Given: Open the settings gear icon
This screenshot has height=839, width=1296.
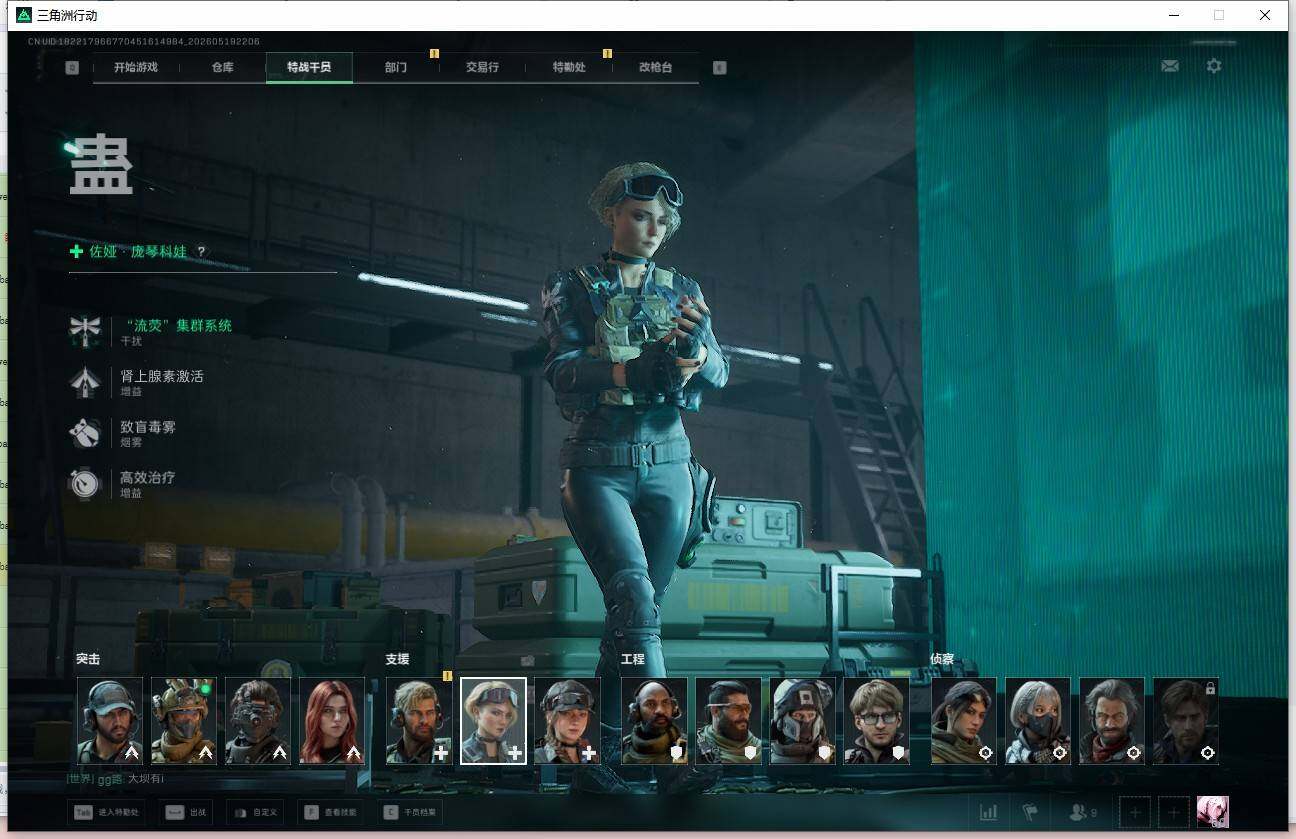Looking at the screenshot, I should [x=1214, y=66].
